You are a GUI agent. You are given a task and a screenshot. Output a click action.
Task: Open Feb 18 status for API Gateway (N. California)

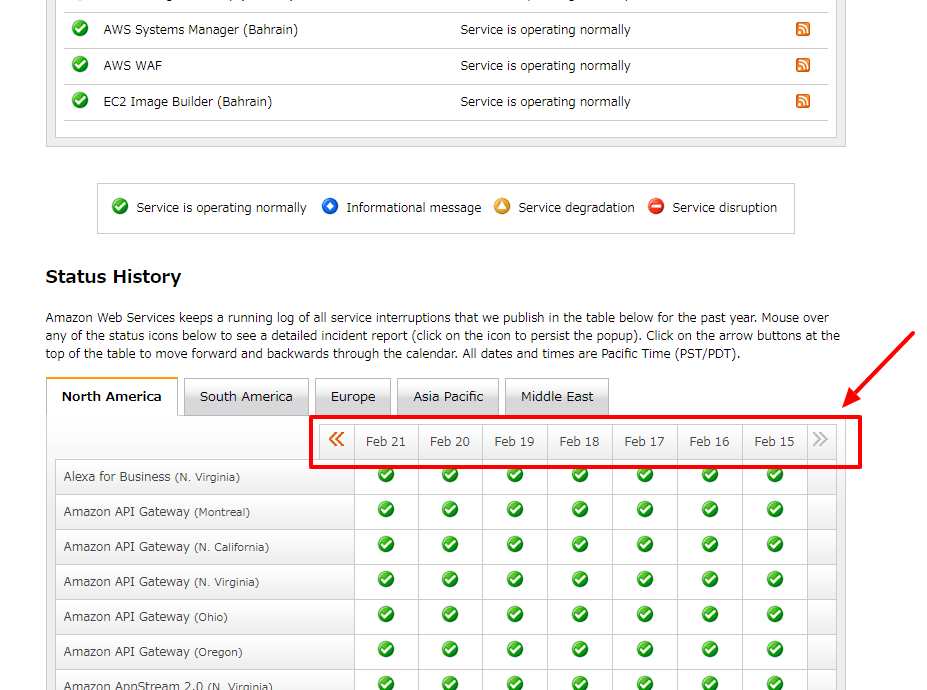[580, 544]
